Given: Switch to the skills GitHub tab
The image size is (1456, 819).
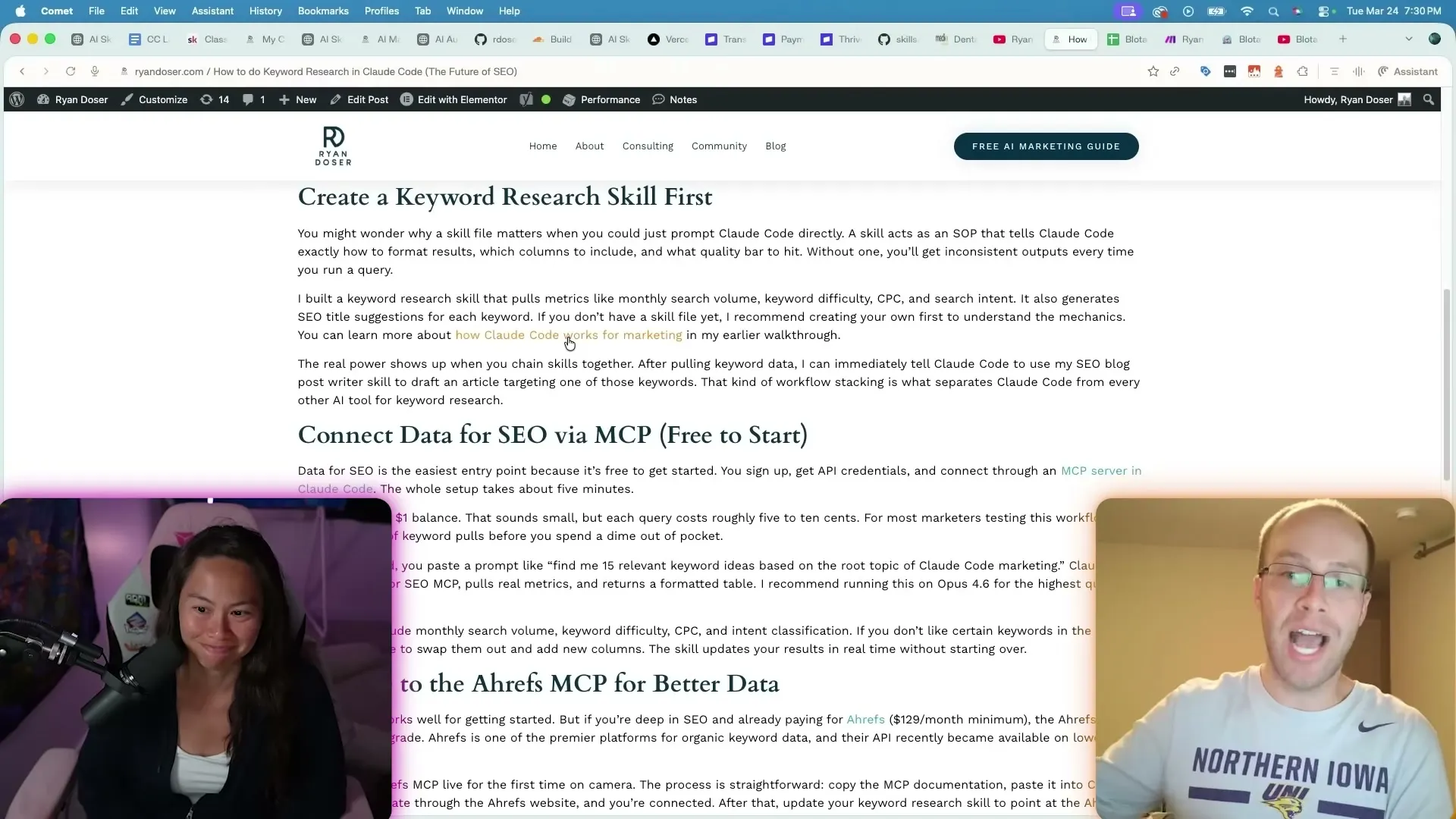Looking at the screenshot, I should tap(899, 39).
